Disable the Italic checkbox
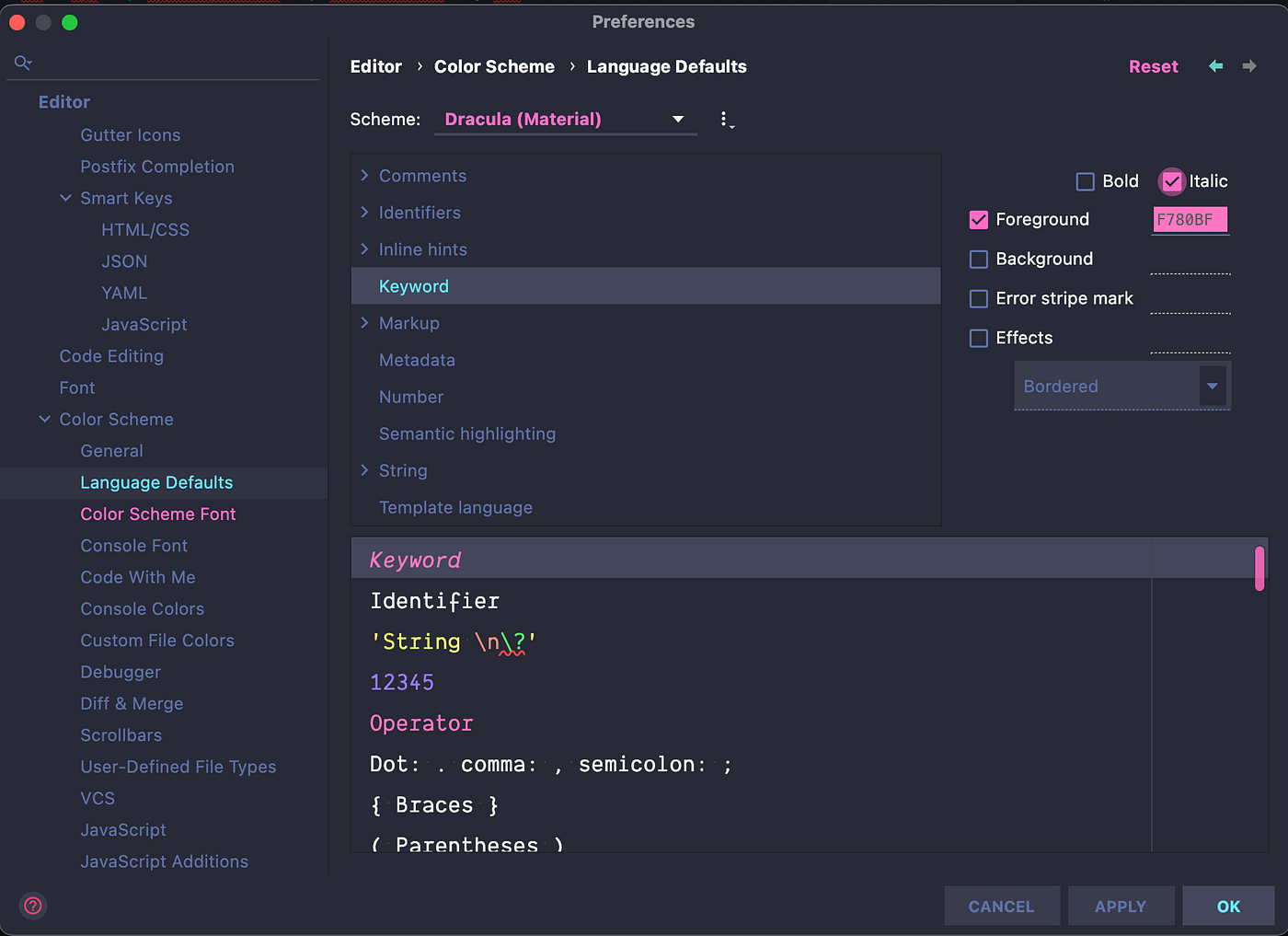Screen dimensions: 1288x936 (1172, 181)
